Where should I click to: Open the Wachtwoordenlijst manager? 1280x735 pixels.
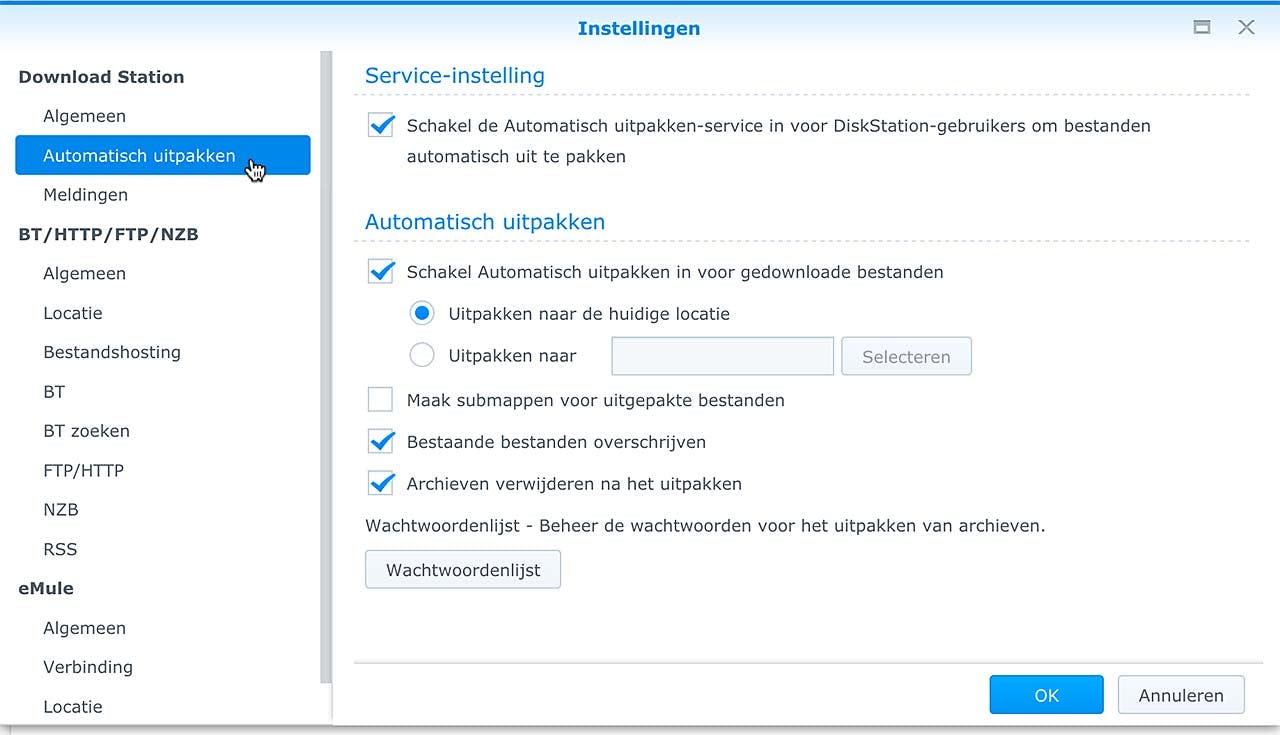pyautogui.click(x=462, y=568)
